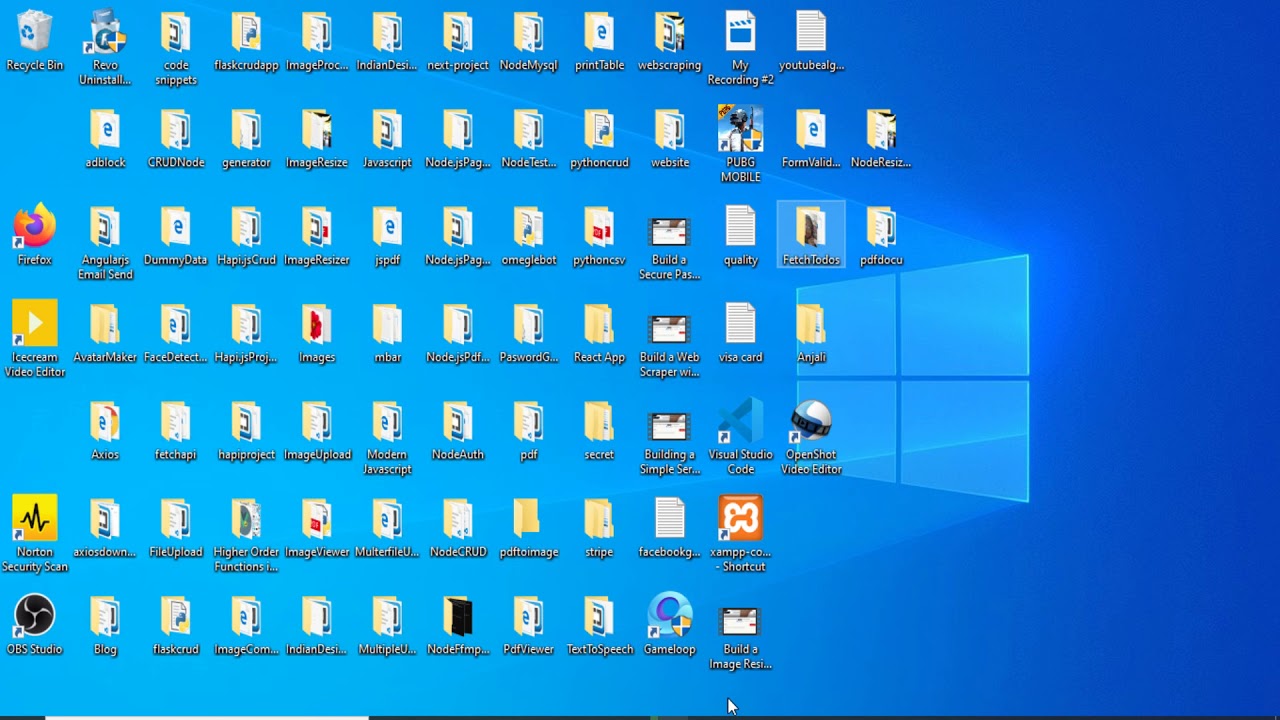Select Visual Studio Code shortcut
The width and height of the screenshot is (1280, 720).
coord(740,423)
